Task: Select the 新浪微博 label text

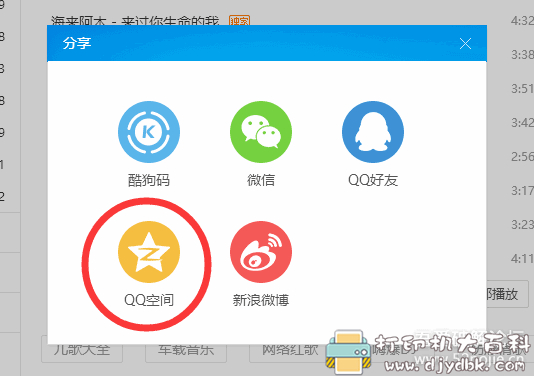Action: [x=261, y=300]
